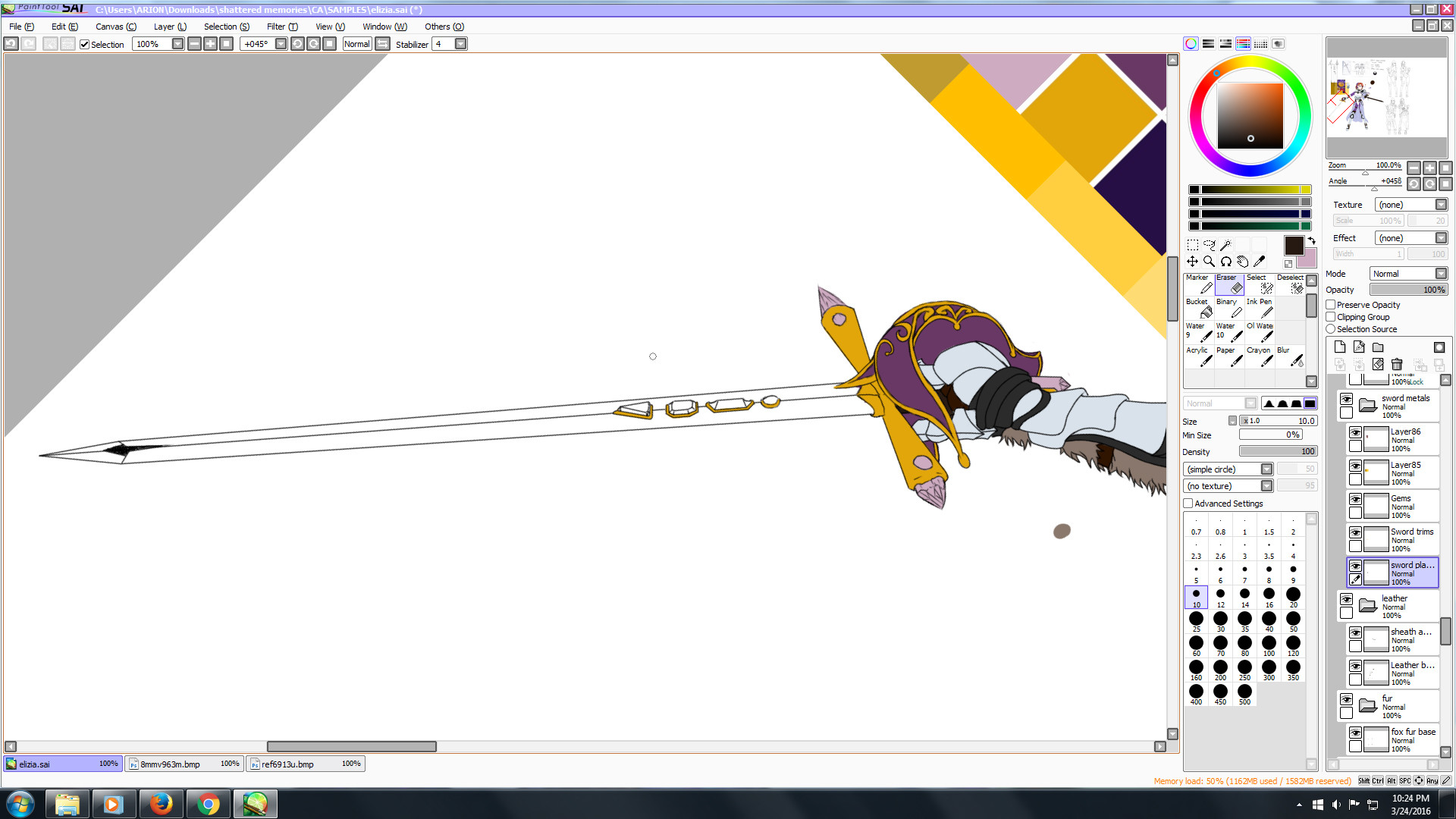Enable Preserve Opacity checkbox
Image resolution: width=1456 pixels, height=819 pixels.
click(1331, 305)
